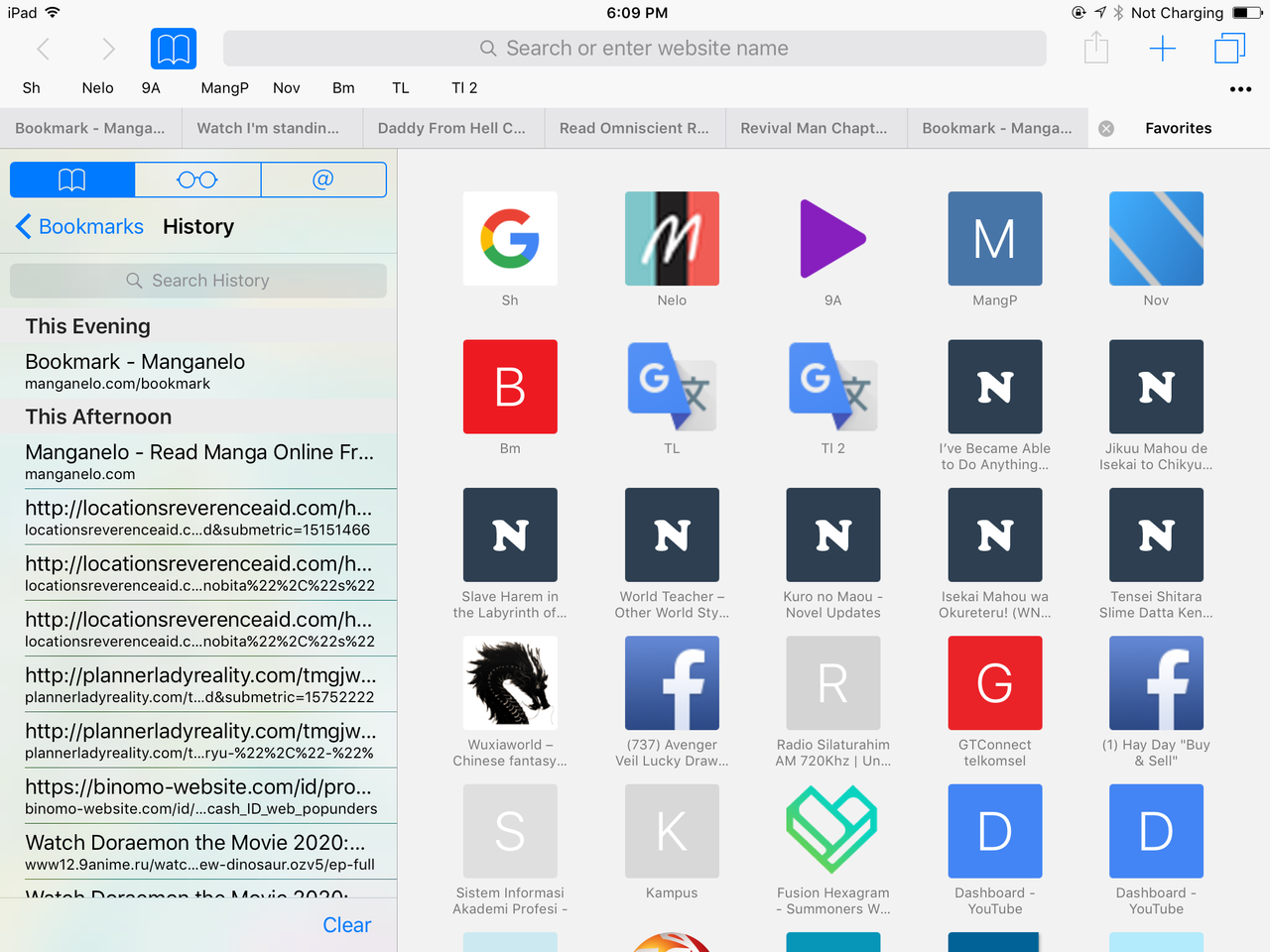Open Slave Harem in the Labyrinth favorite
Viewport: 1270px width, 952px height.
tap(510, 535)
